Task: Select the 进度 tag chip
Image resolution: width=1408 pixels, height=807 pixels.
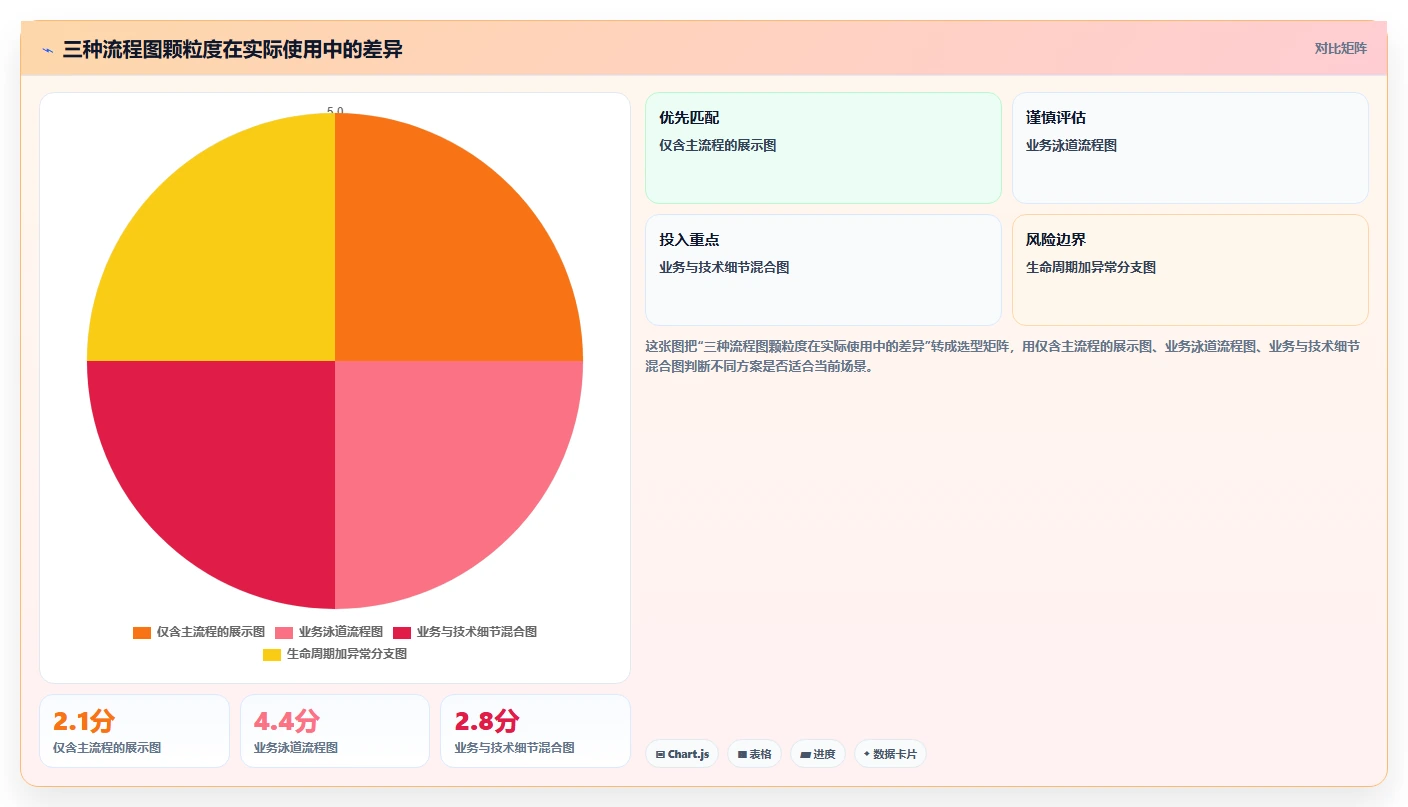Action: click(818, 754)
